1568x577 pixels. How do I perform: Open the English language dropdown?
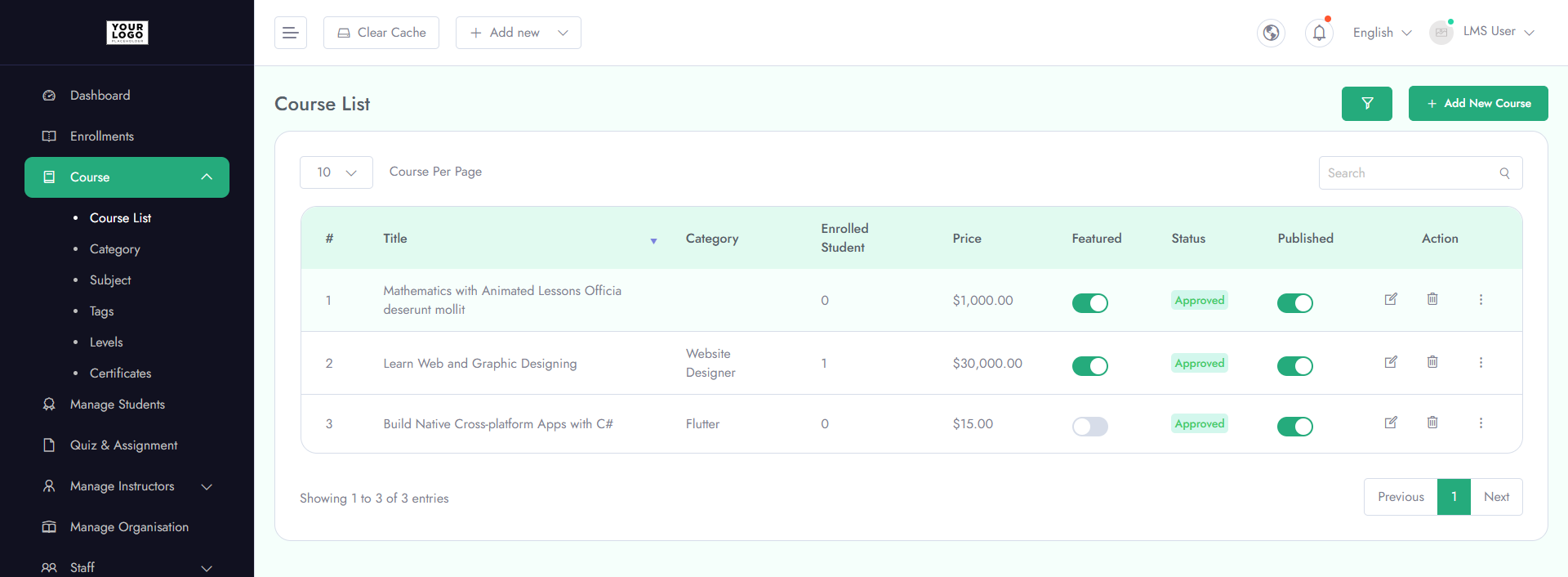(x=1382, y=33)
